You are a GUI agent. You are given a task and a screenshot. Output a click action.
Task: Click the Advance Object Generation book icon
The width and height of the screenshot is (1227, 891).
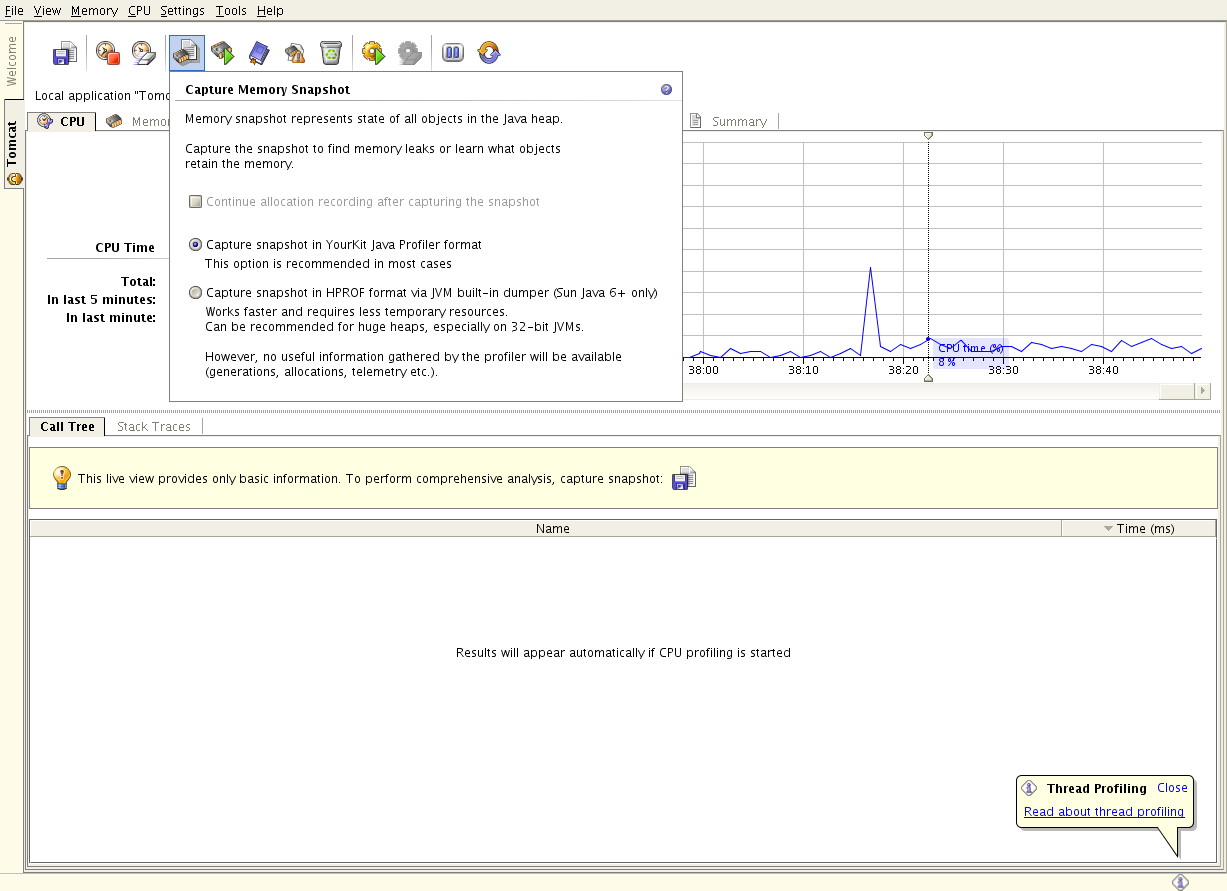(259, 53)
